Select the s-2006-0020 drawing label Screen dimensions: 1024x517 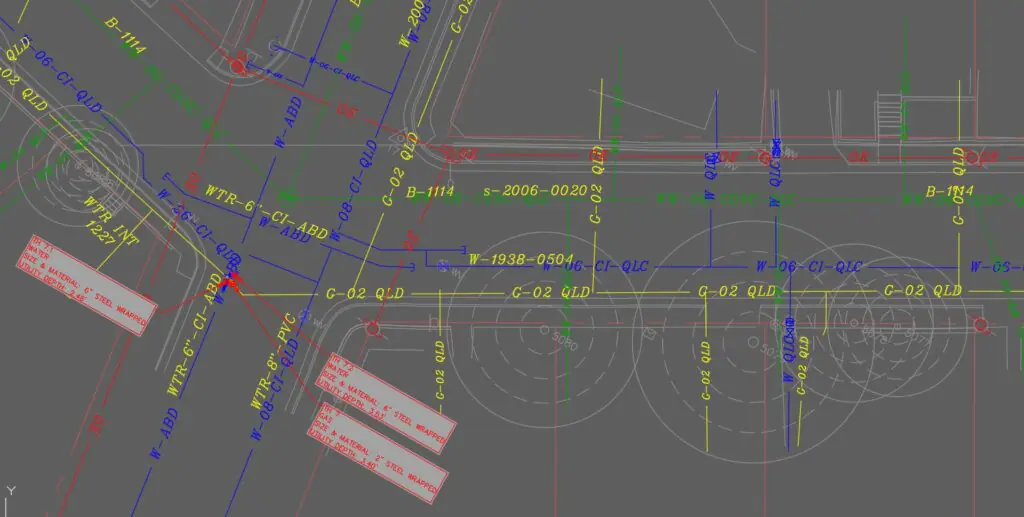pos(535,191)
